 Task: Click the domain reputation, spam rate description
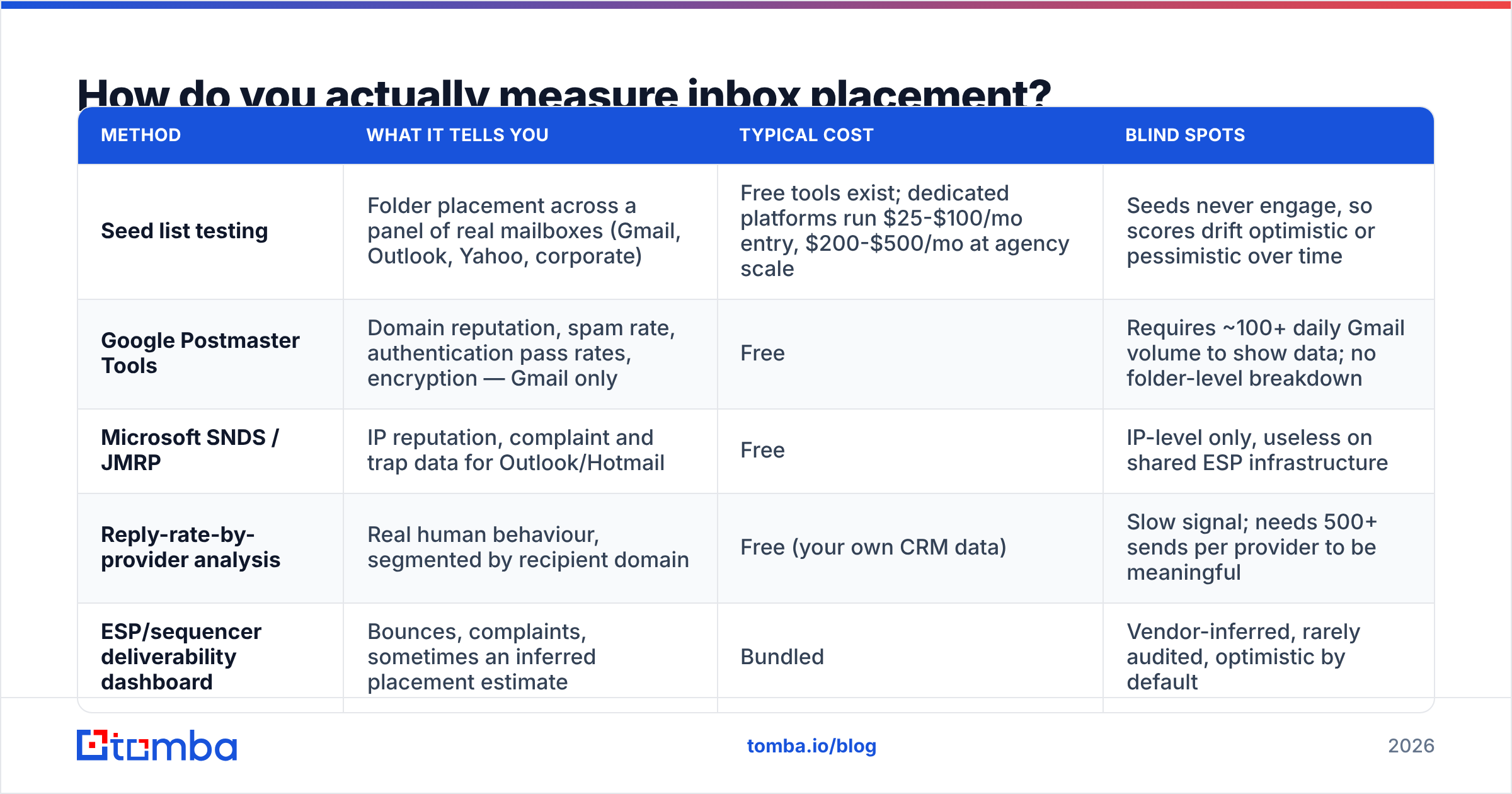click(x=521, y=353)
